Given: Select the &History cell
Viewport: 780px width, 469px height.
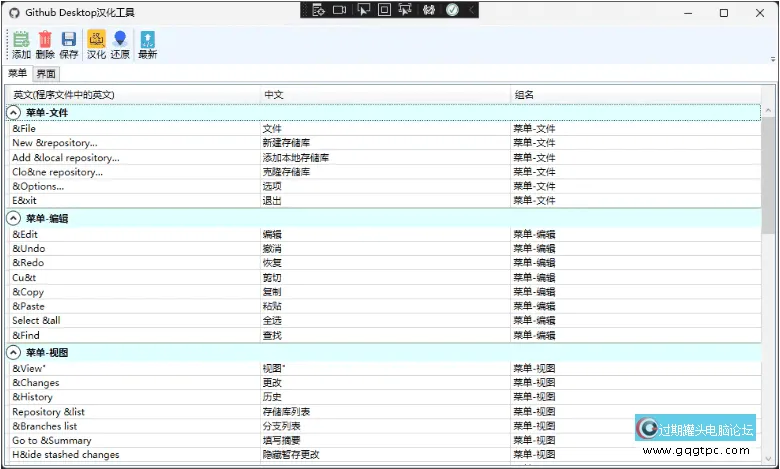Looking at the screenshot, I should (x=133, y=397).
